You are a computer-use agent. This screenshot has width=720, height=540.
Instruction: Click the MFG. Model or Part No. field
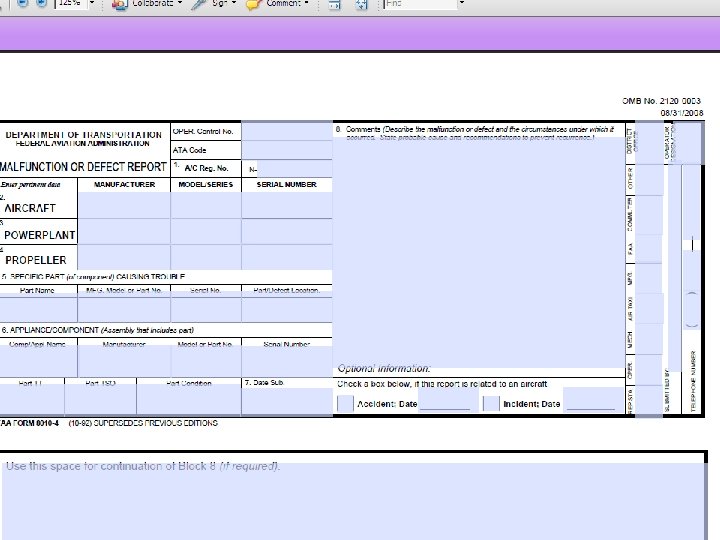124,307
